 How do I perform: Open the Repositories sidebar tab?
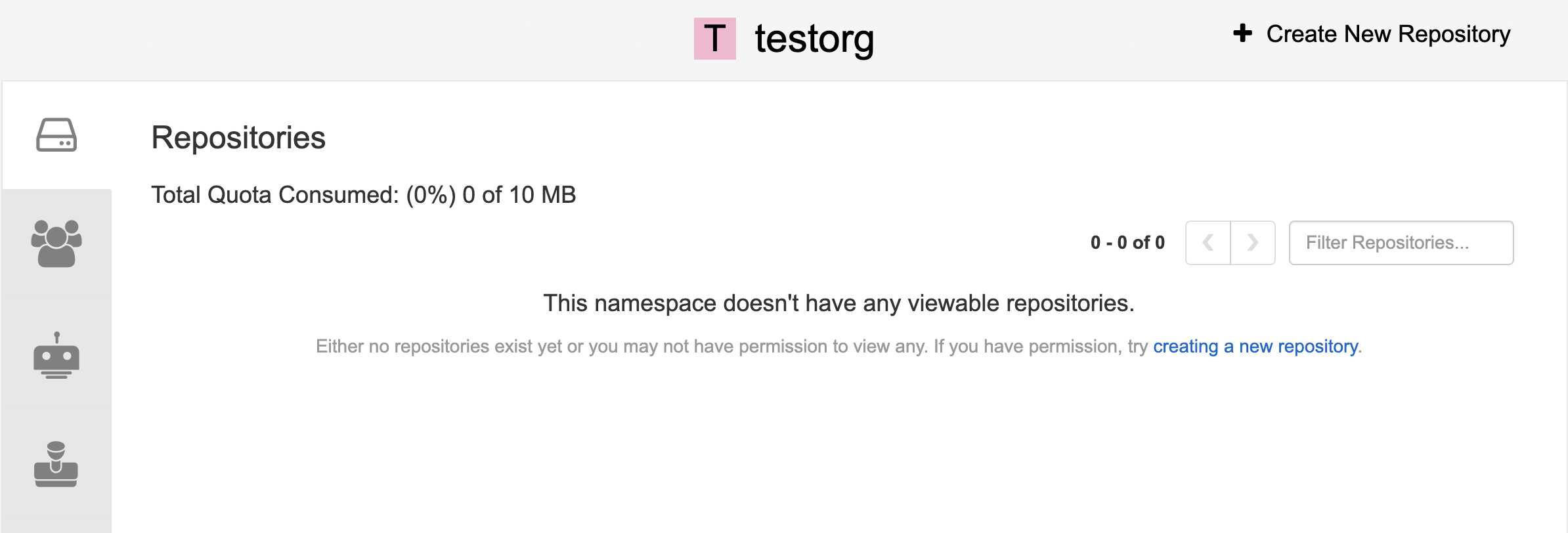tap(56, 135)
